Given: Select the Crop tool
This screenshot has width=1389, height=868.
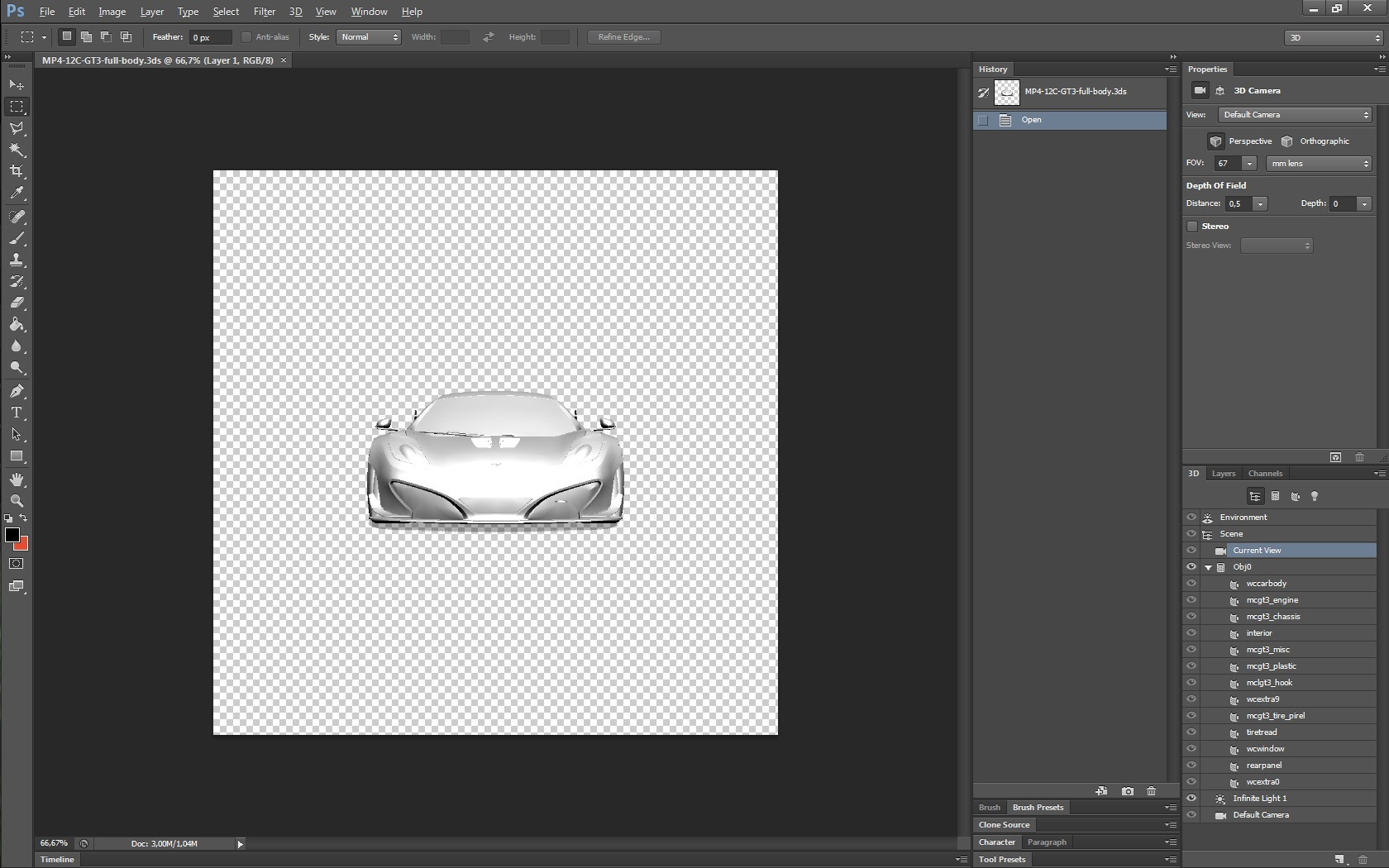Looking at the screenshot, I should [x=17, y=171].
